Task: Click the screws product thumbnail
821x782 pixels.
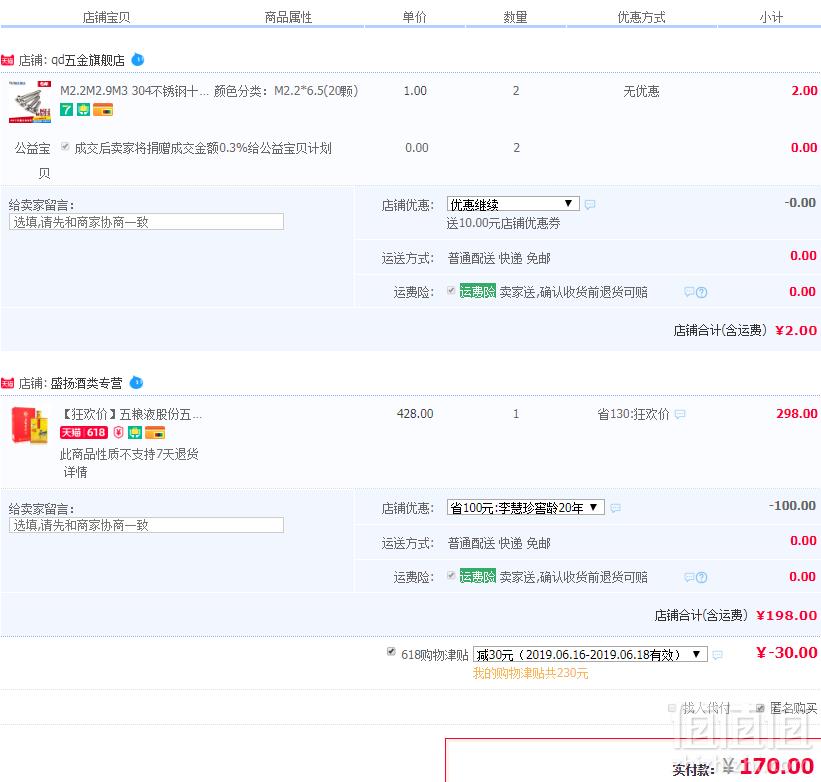Action: tap(30, 102)
